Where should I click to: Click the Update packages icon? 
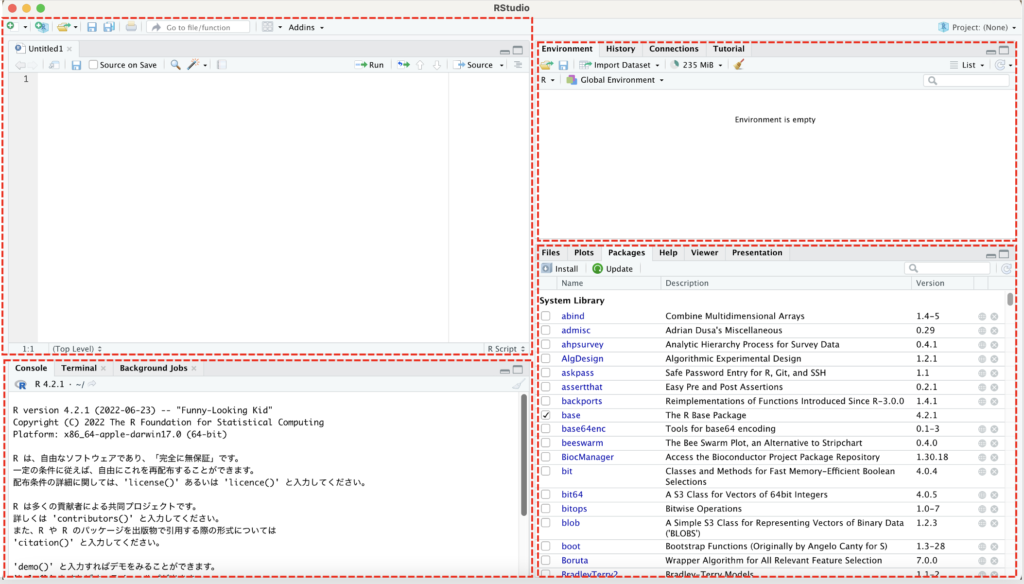coord(598,269)
